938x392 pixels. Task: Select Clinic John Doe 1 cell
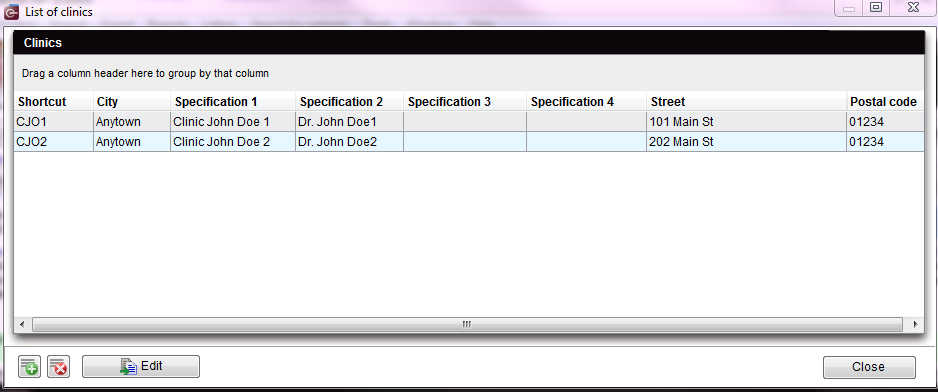[x=233, y=122]
